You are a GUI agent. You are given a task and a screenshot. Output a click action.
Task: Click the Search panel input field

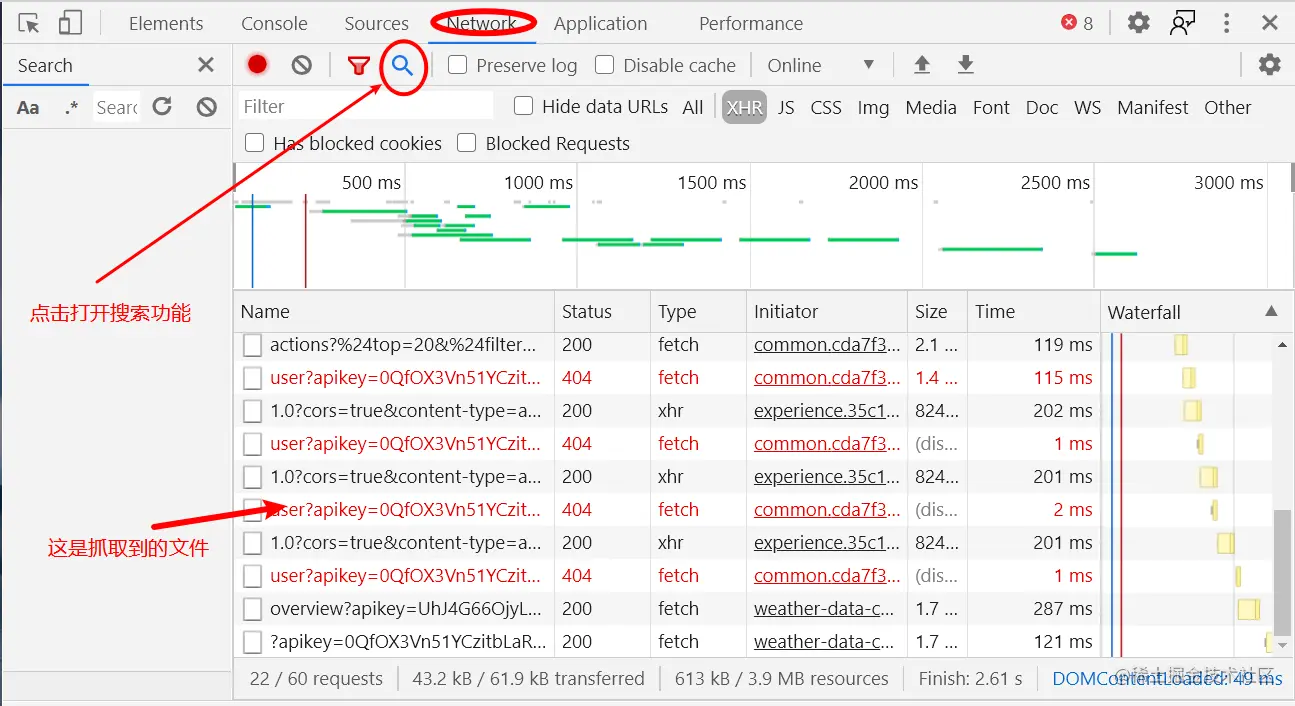117,107
